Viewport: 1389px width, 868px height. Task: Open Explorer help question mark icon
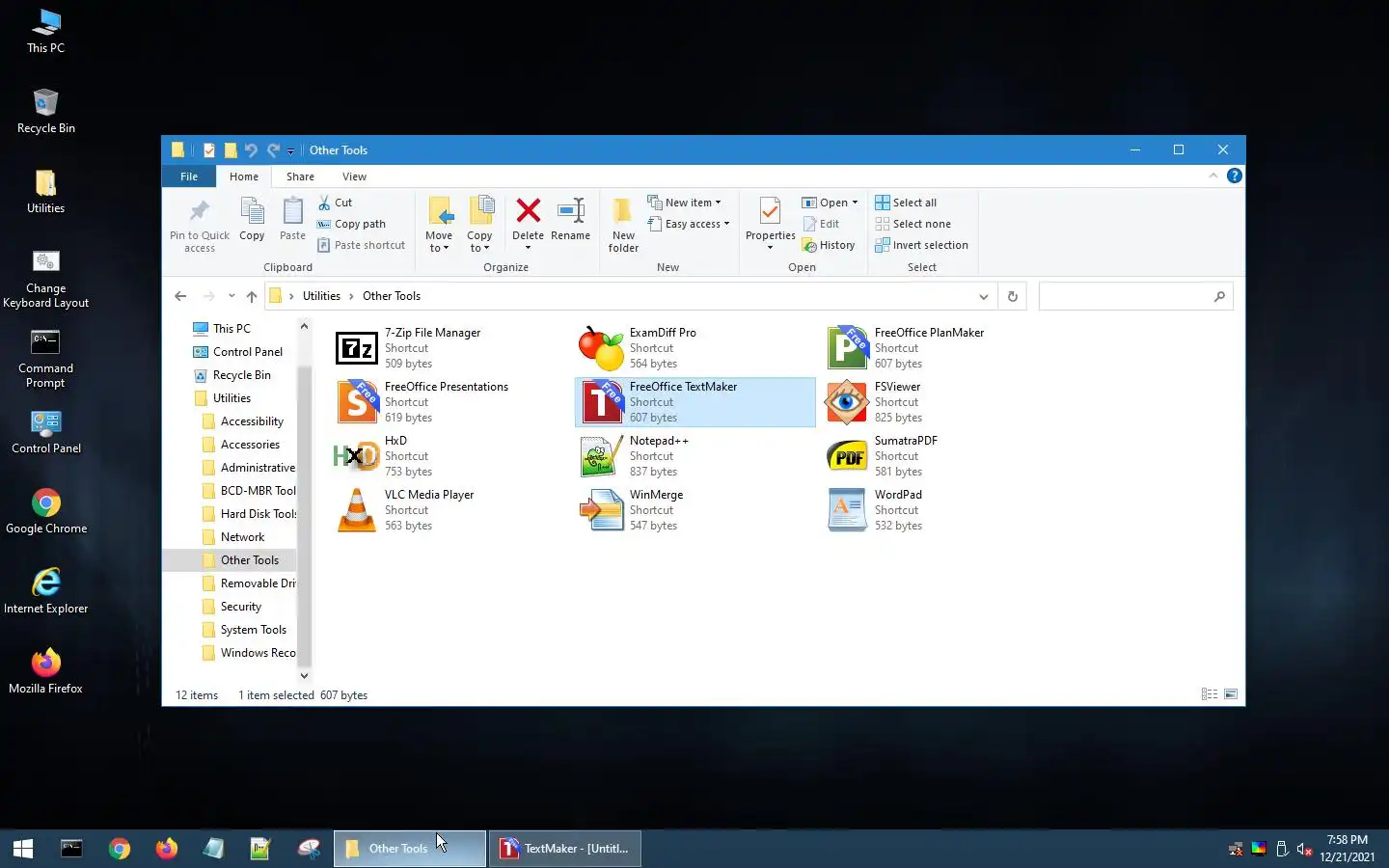[1234, 176]
